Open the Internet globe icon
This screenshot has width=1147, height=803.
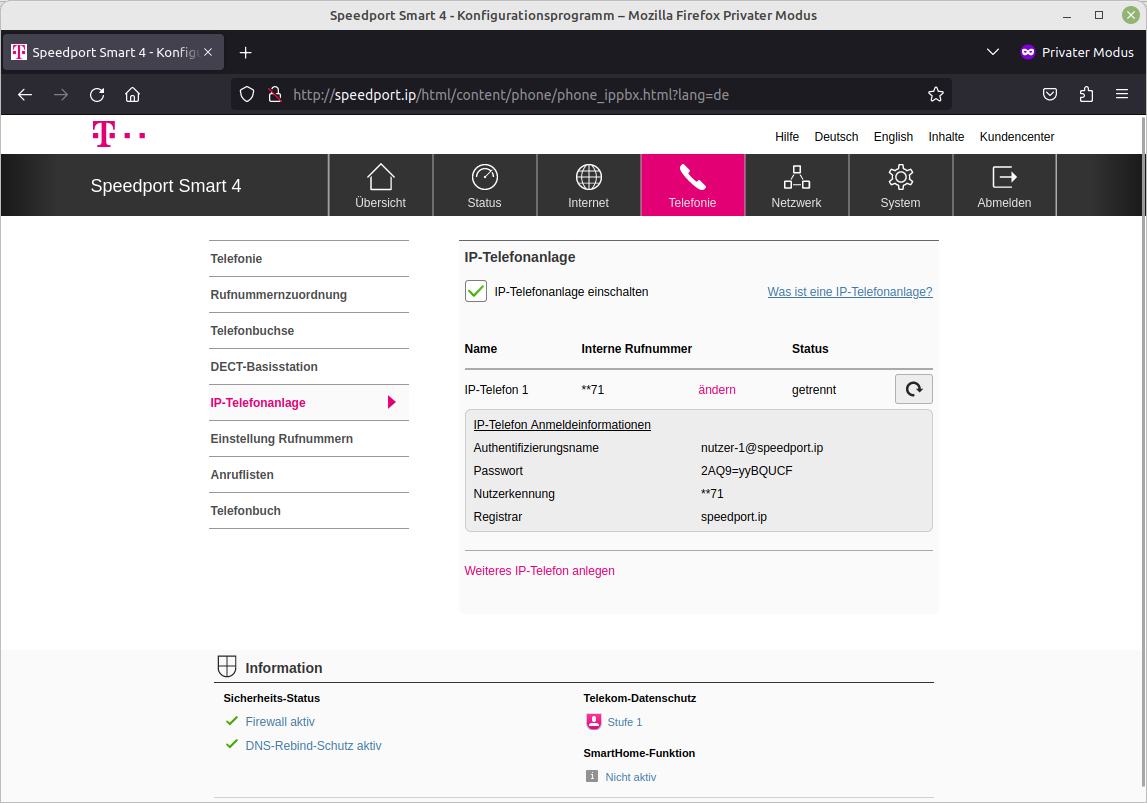[x=588, y=184]
